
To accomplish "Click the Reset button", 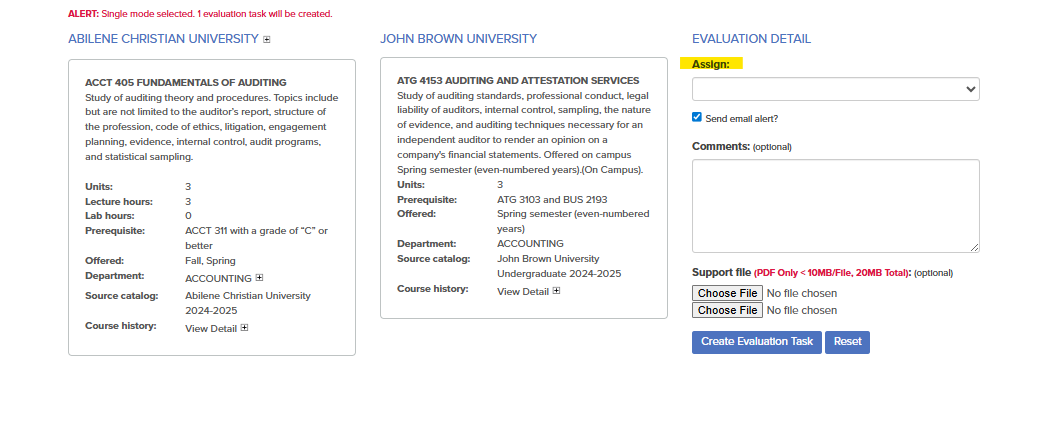I will (x=847, y=342).
